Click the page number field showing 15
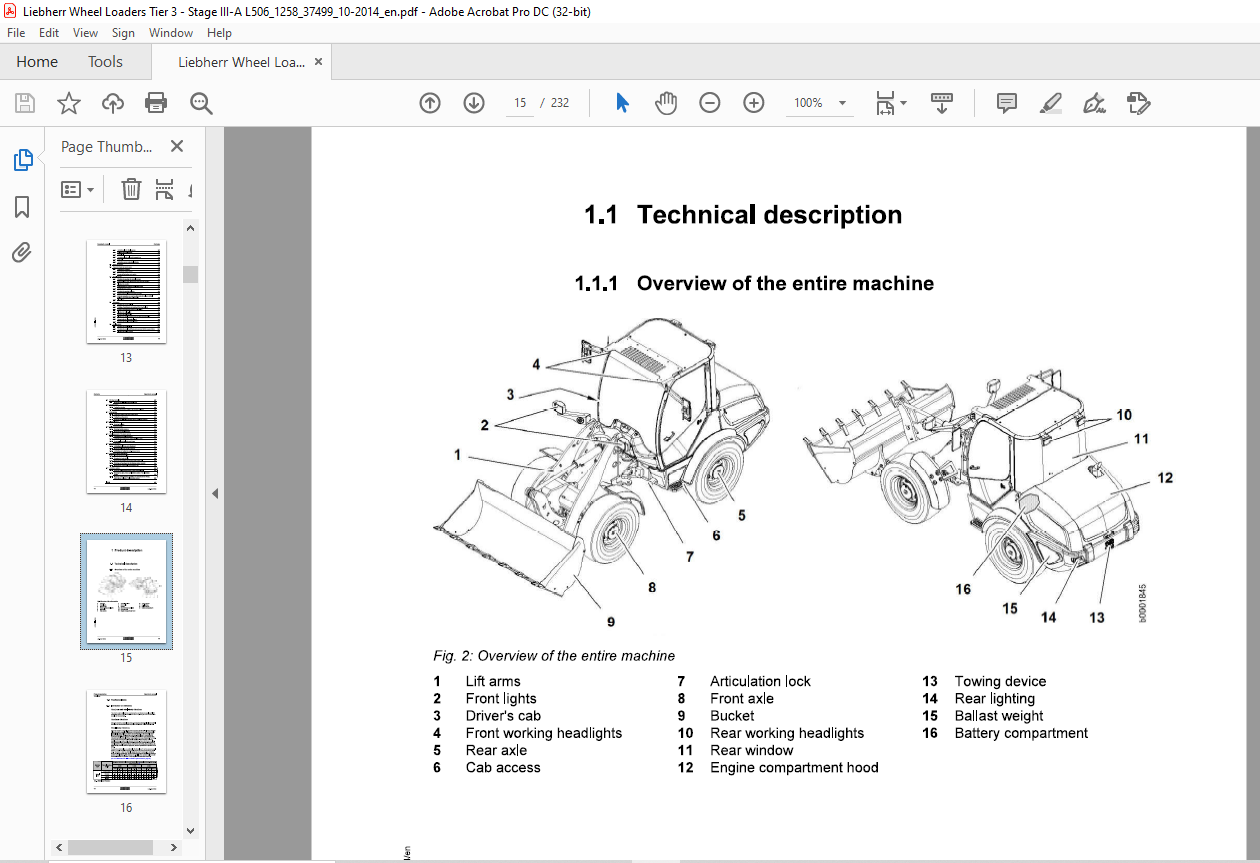 520,103
